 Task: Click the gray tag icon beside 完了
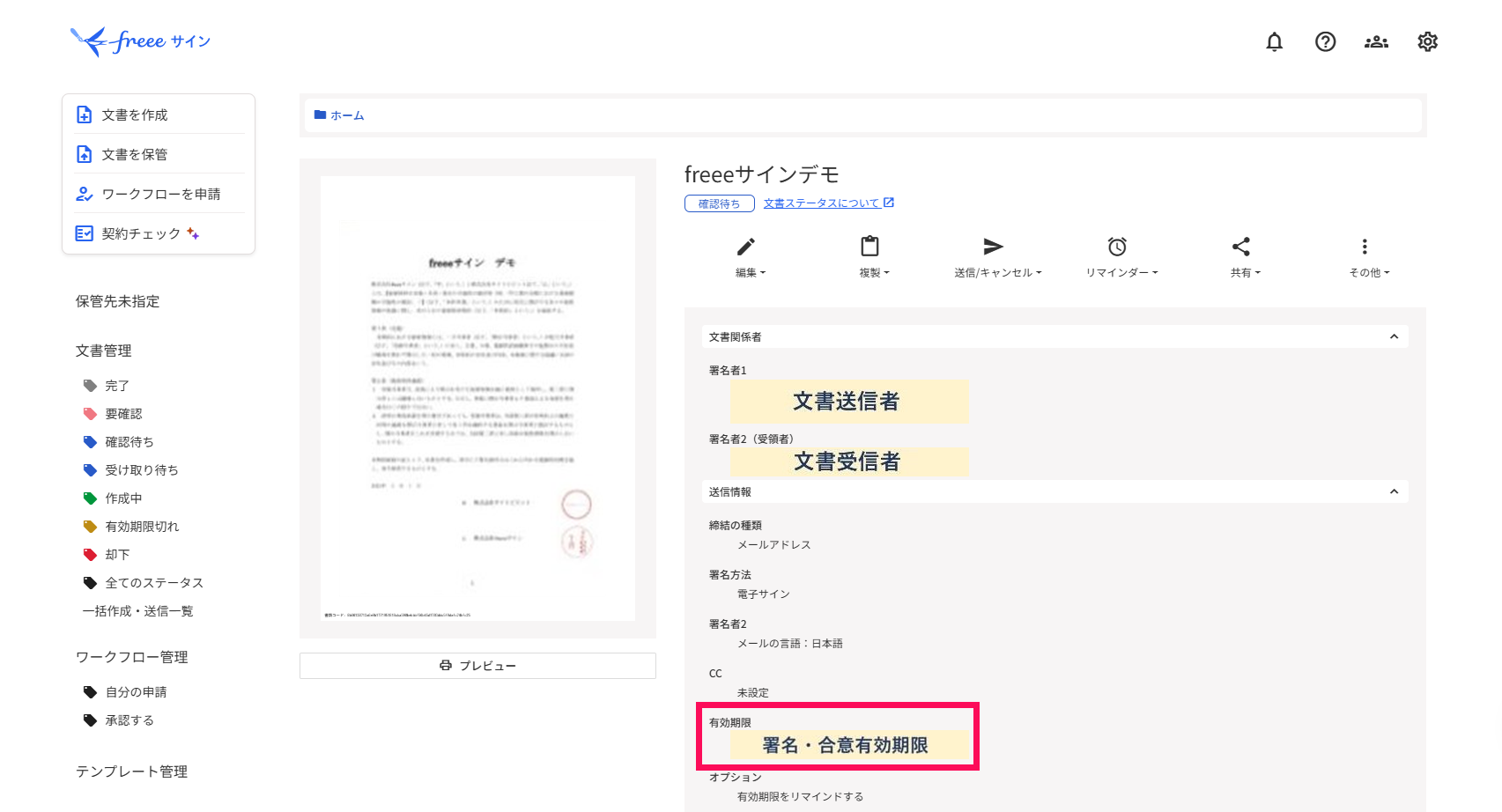point(90,386)
